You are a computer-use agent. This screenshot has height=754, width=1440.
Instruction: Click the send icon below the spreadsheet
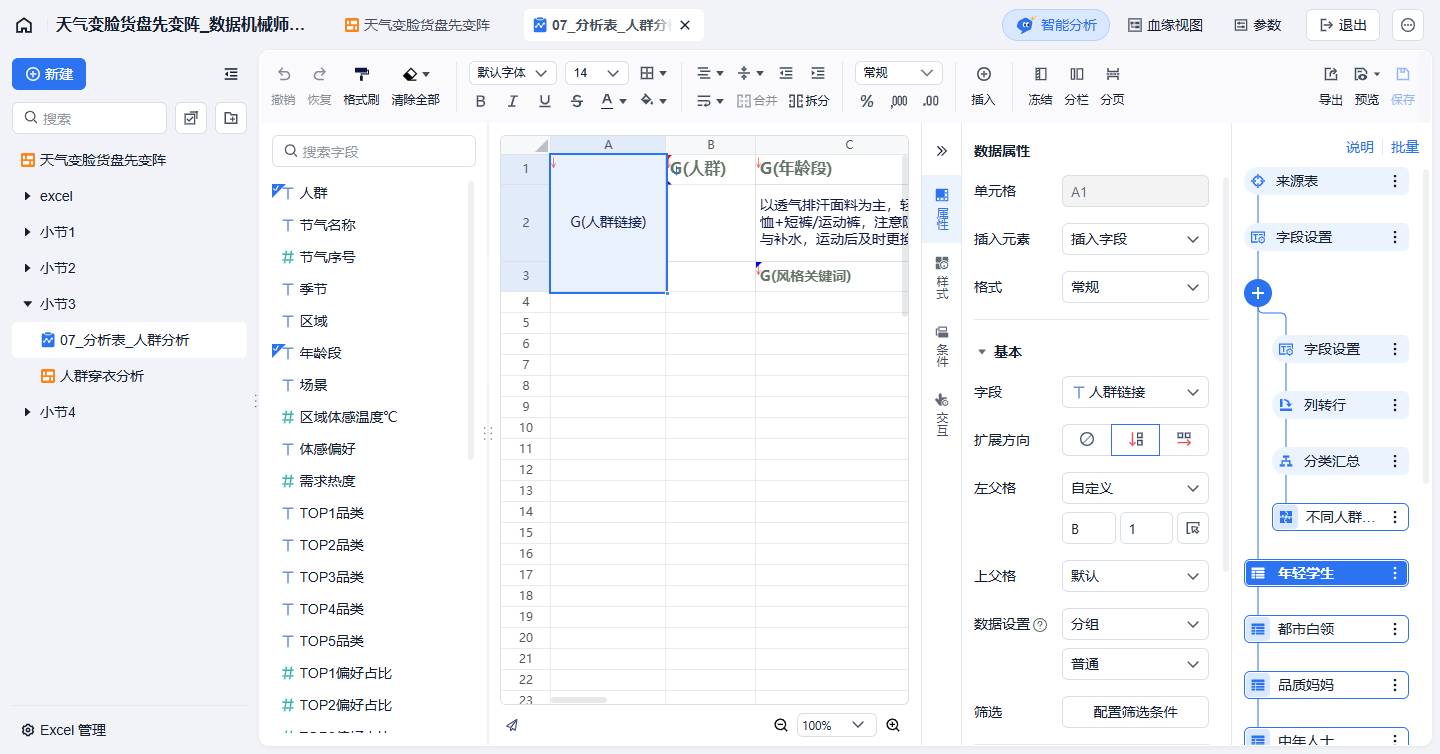(x=512, y=725)
